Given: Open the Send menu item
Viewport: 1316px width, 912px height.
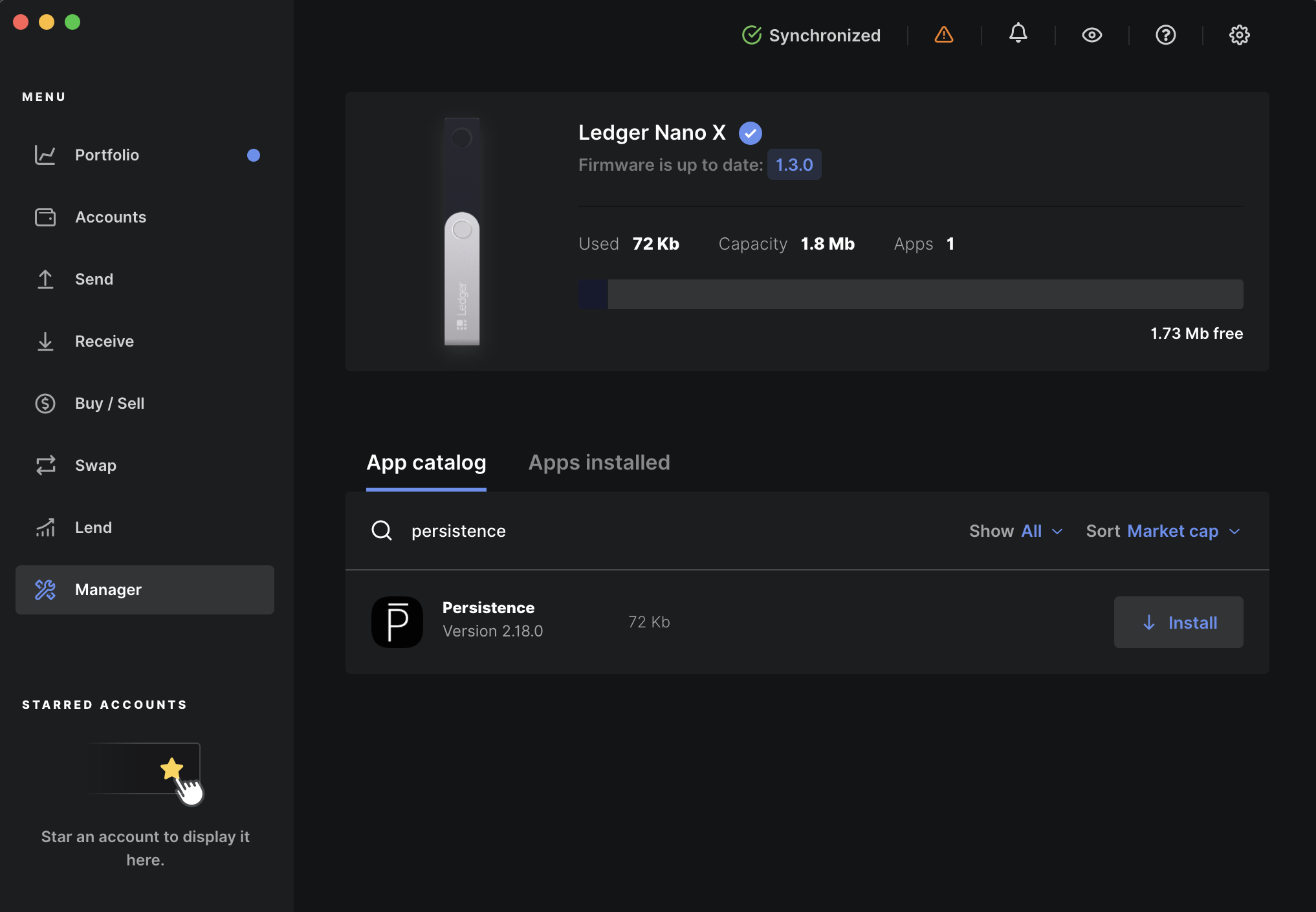Looking at the screenshot, I should [145, 279].
